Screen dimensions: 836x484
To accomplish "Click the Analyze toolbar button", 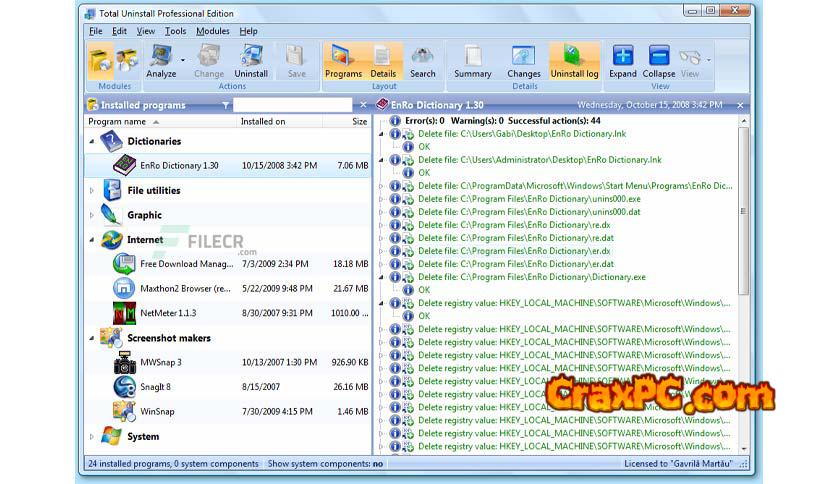I will pos(161,61).
